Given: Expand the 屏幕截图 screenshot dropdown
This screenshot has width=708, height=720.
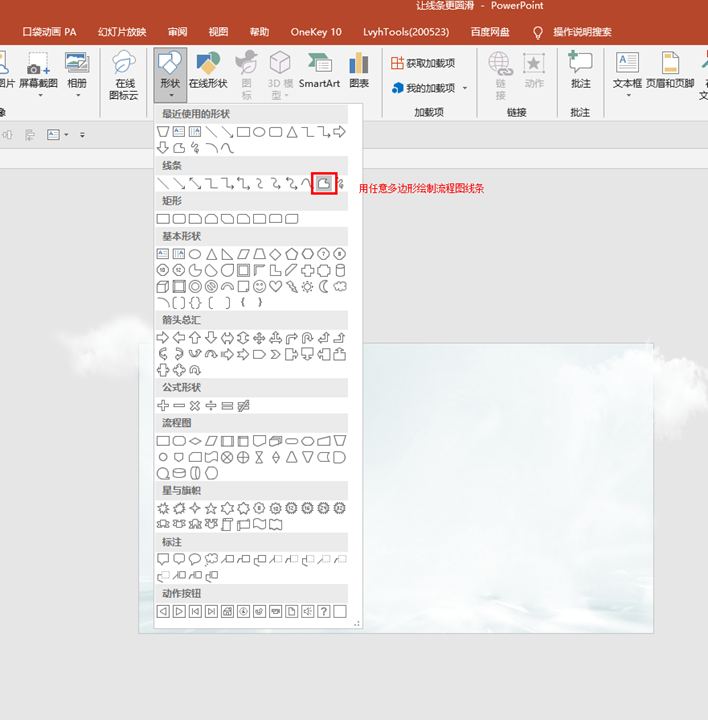Looking at the screenshot, I should point(40,96).
